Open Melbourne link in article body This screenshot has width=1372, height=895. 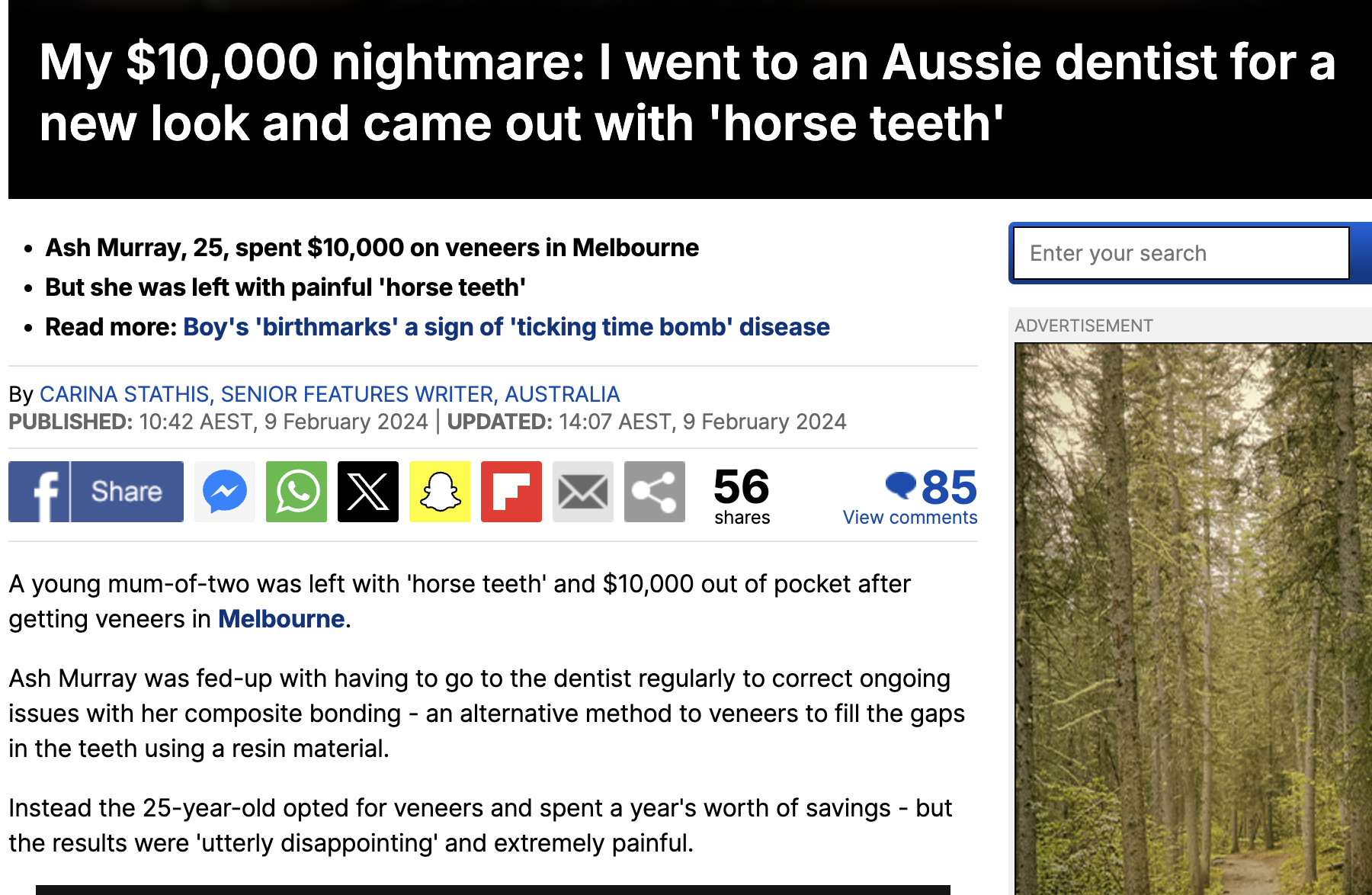click(x=281, y=619)
